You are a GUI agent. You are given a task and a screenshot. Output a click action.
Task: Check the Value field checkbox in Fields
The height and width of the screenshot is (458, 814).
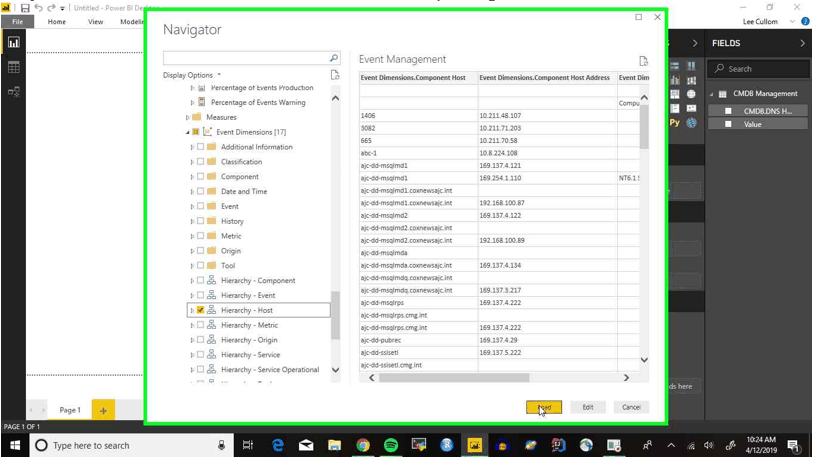tap(728, 124)
